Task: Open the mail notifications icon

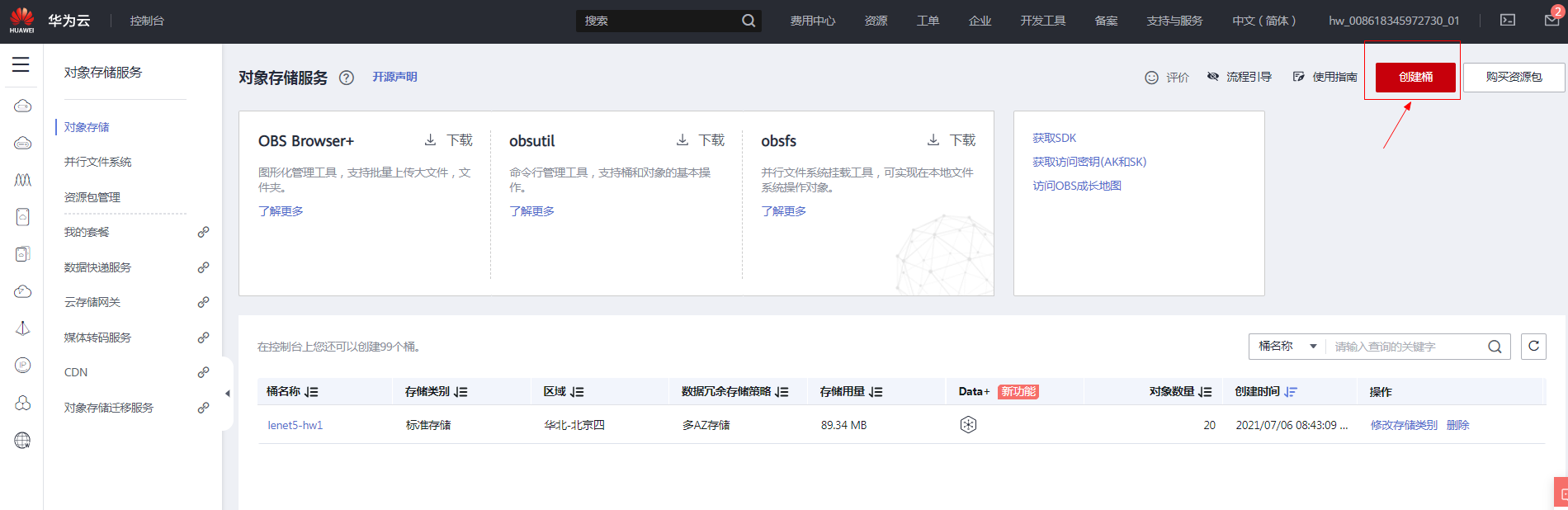Action: tap(1551, 21)
